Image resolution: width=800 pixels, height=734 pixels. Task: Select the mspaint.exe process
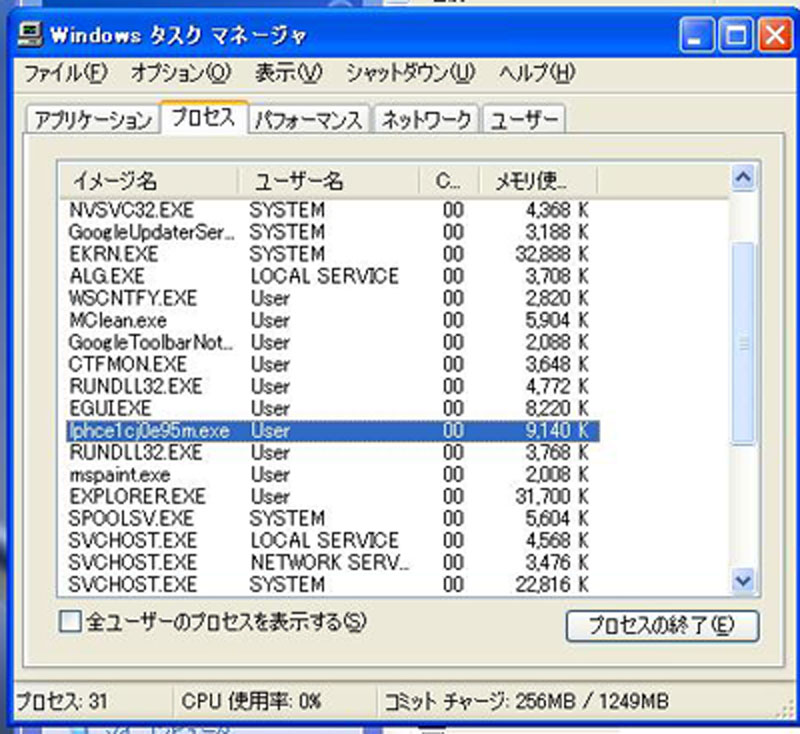(333, 474)
